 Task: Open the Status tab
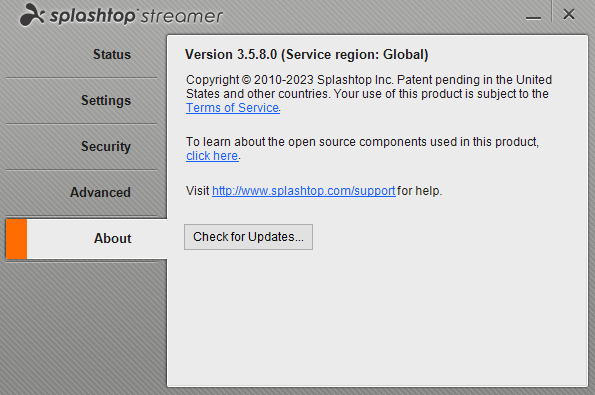[x=112, y=55]
